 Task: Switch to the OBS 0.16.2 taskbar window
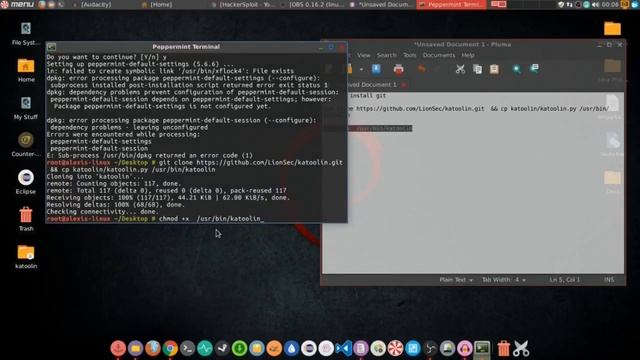pyautogui.click(x=313, y=4)
